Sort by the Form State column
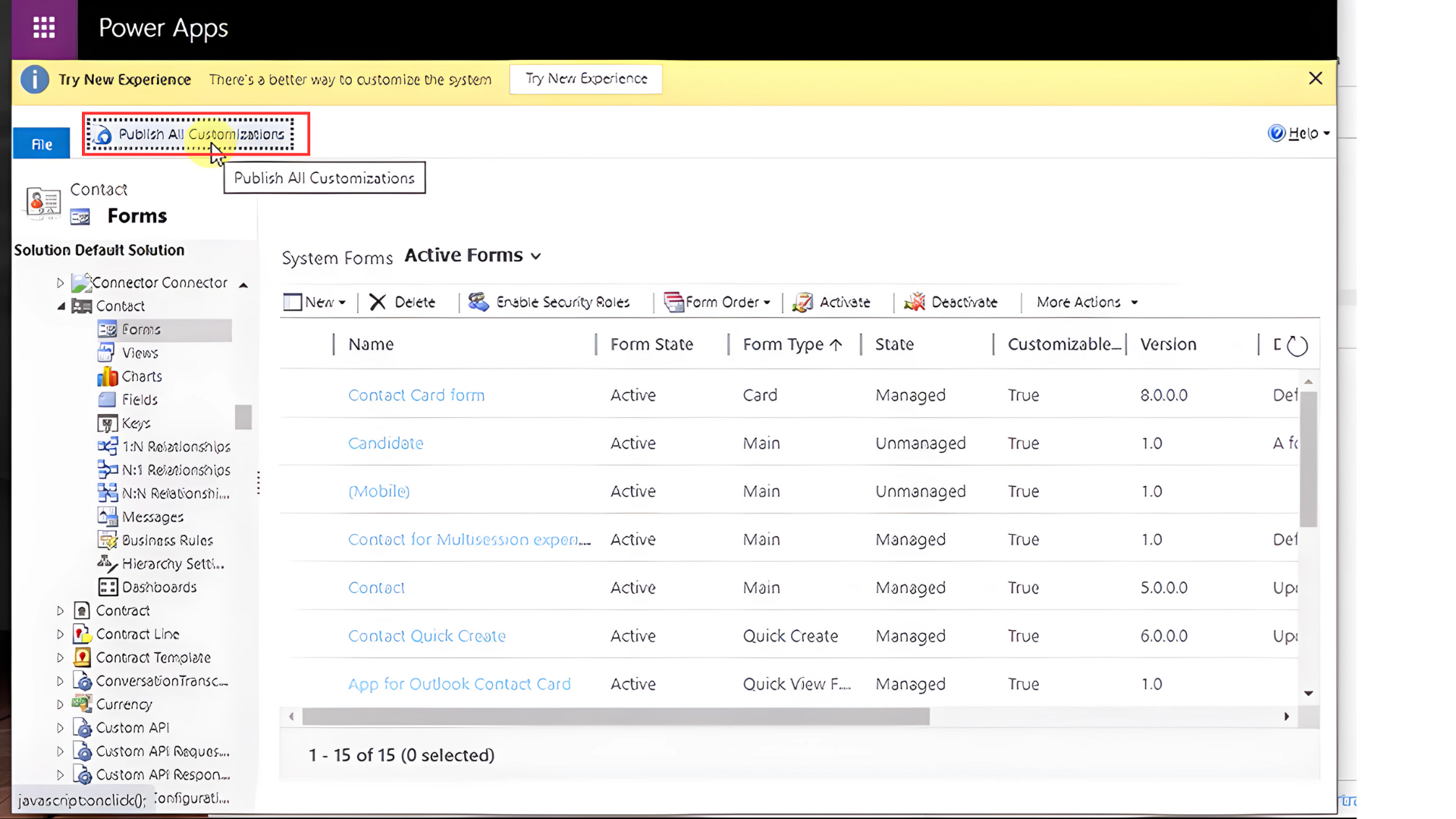This screenshot has height=819, width=1456. pos(651,344)
